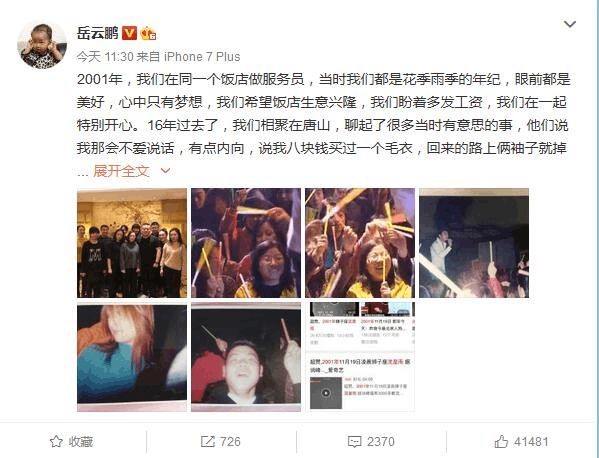
Task: Open third thumbnail with woman in yellow
Action: 360,243
